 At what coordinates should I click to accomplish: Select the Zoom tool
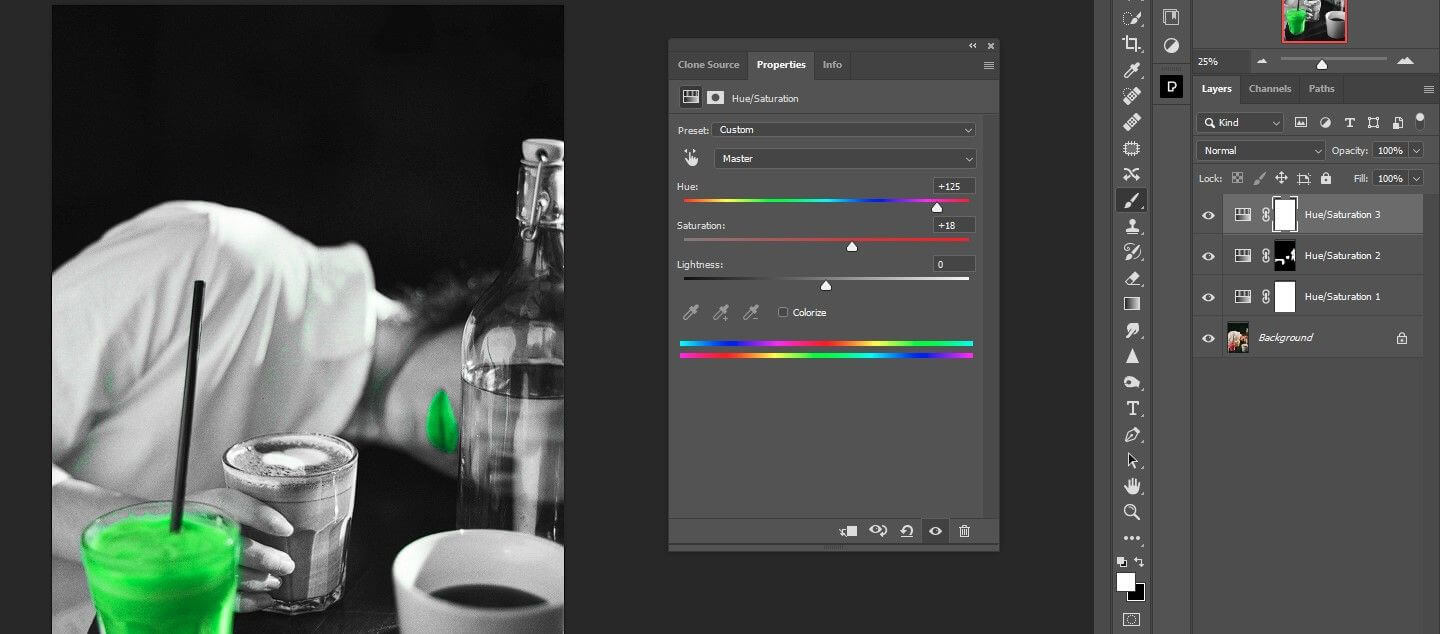pos(1131,512)
